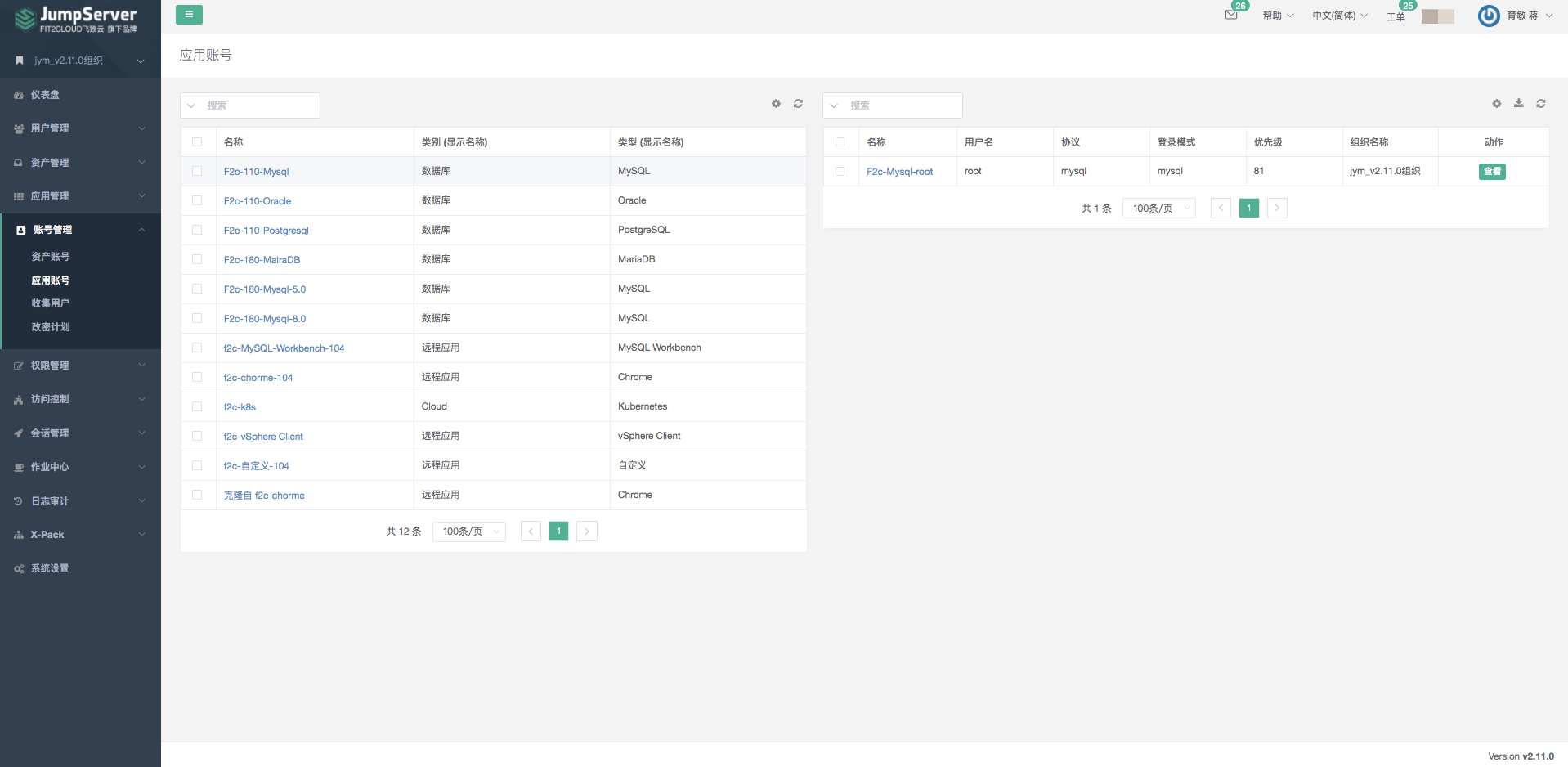The height and width of the screenshot is (767, 1568).
Task: Click the refresh icon on the right panel
Action: (1540, 104)
